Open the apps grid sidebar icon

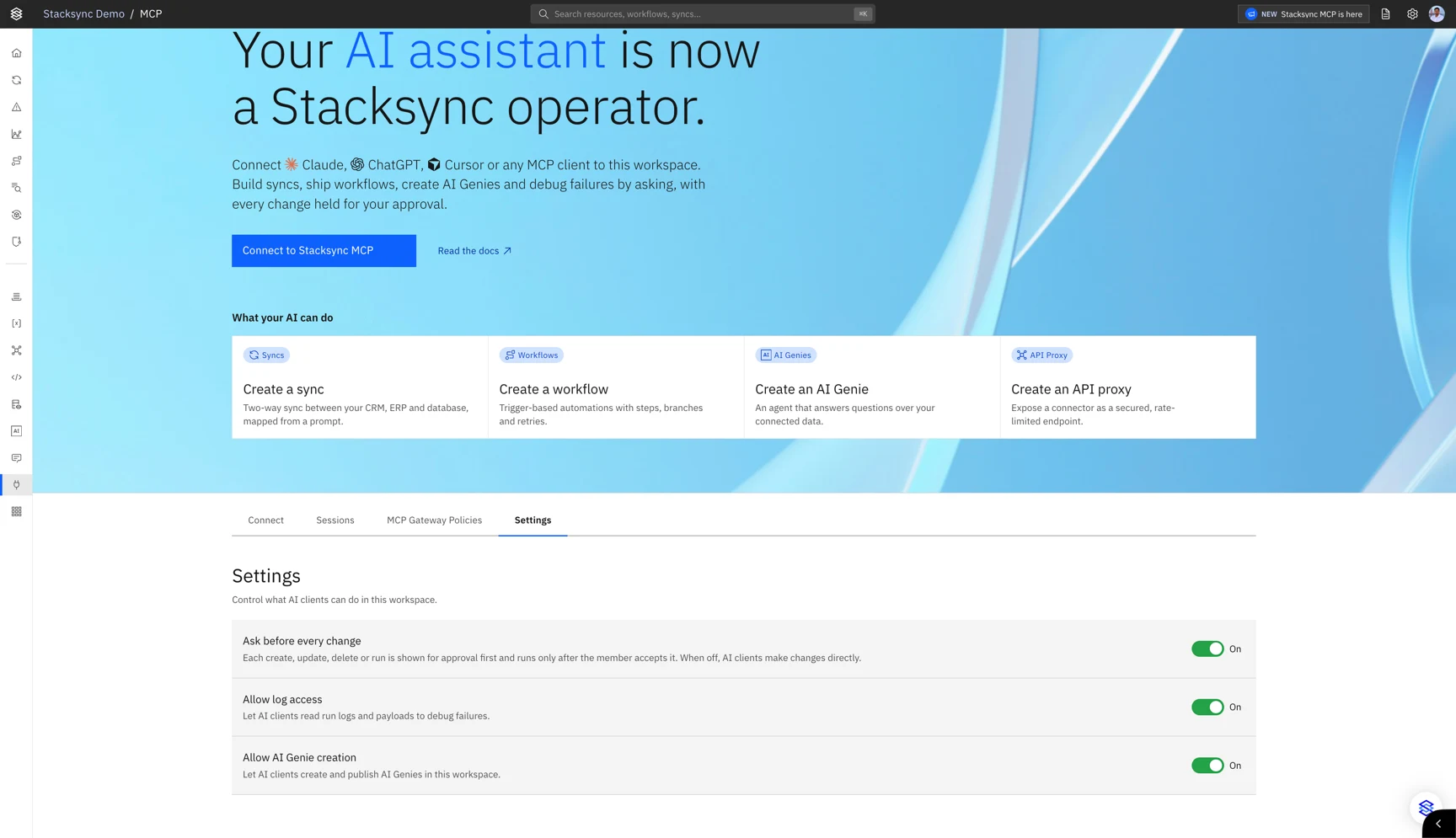[x=16, y=511]
